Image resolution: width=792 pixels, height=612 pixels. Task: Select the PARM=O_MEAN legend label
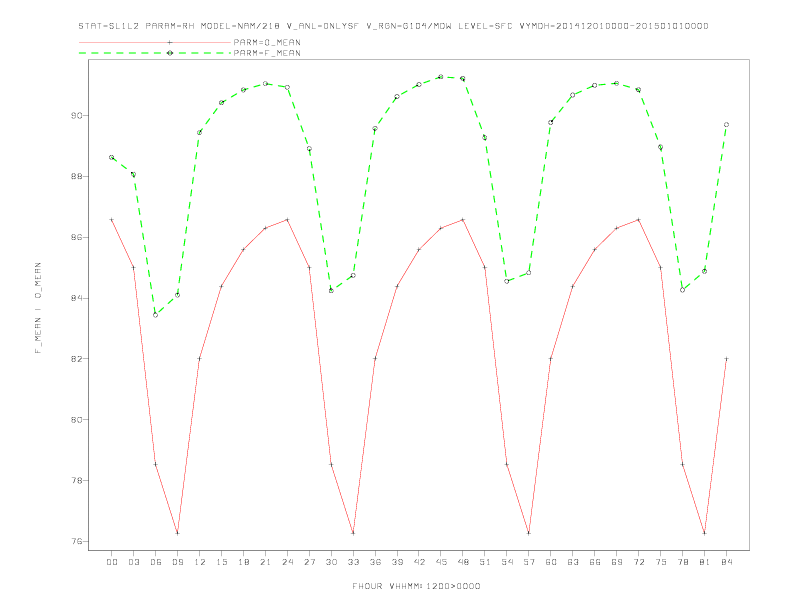coord(267,42)
